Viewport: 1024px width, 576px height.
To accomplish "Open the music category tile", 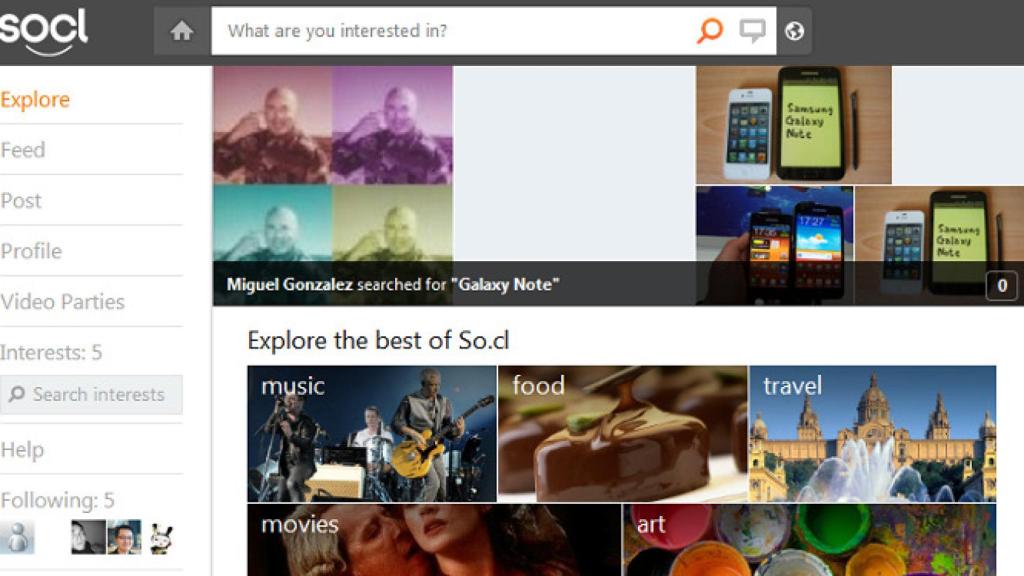I will [x=372, y=434].
